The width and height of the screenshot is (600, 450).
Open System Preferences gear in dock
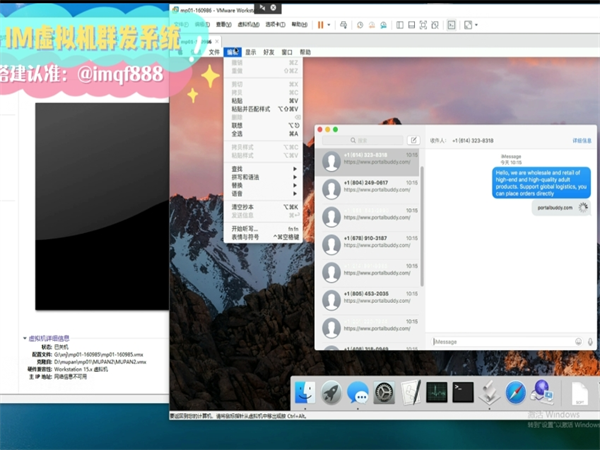click(x=384, y=394)
